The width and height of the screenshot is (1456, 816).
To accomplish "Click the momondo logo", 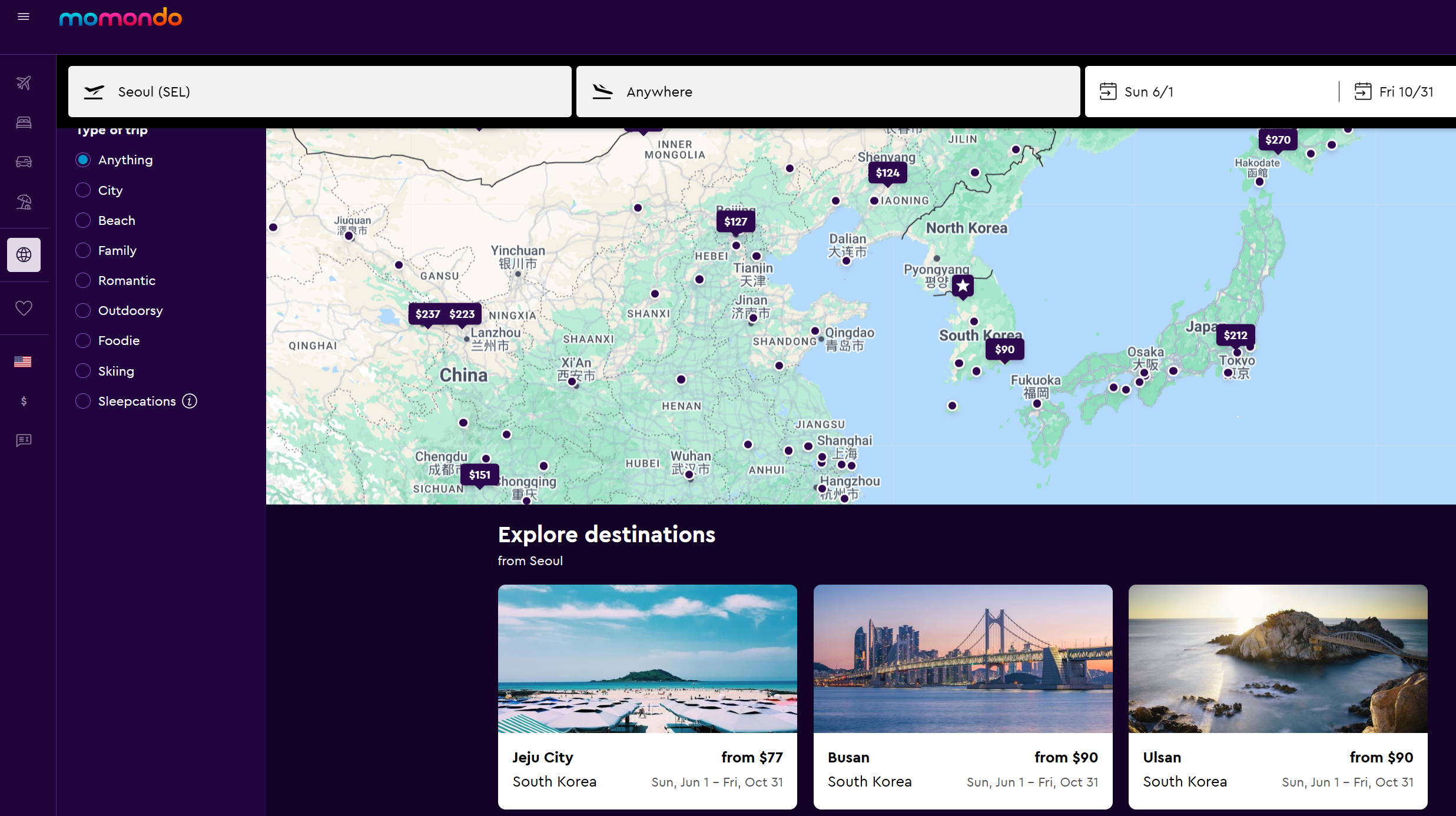I will (x=121, y=18).
